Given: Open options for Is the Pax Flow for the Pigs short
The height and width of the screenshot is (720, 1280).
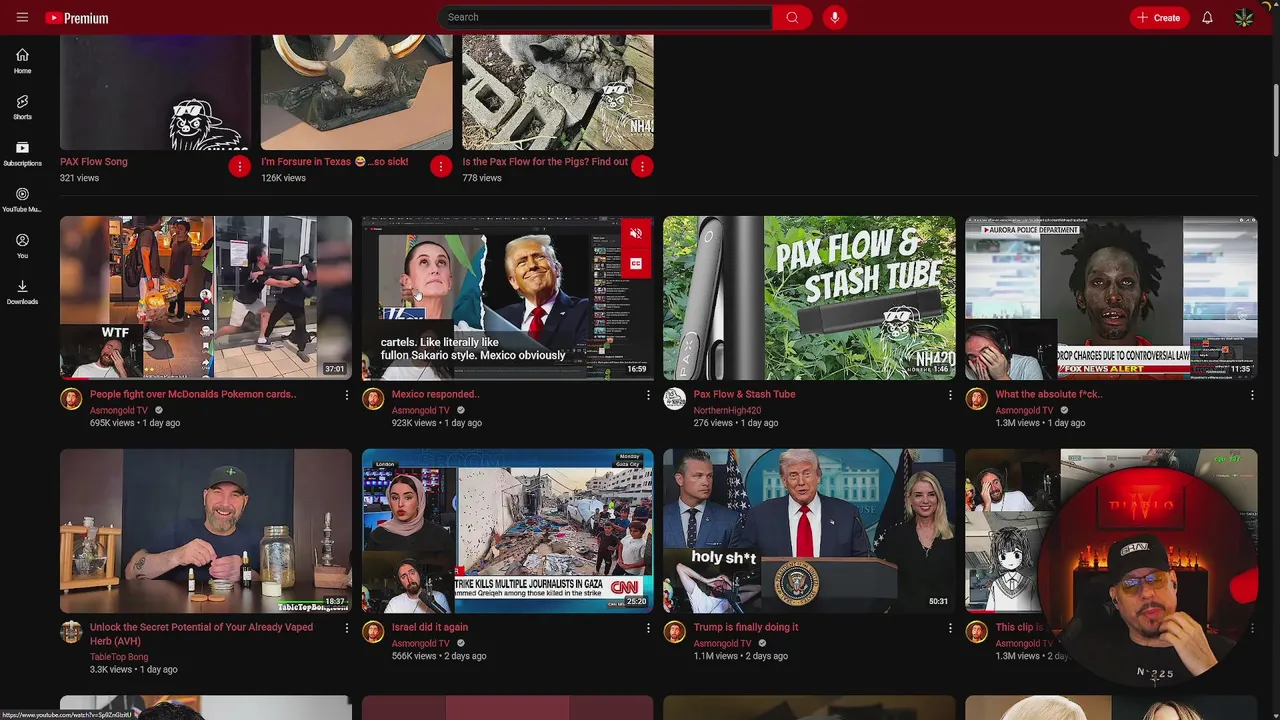Looking at the screenshot, I should point(642,167).
